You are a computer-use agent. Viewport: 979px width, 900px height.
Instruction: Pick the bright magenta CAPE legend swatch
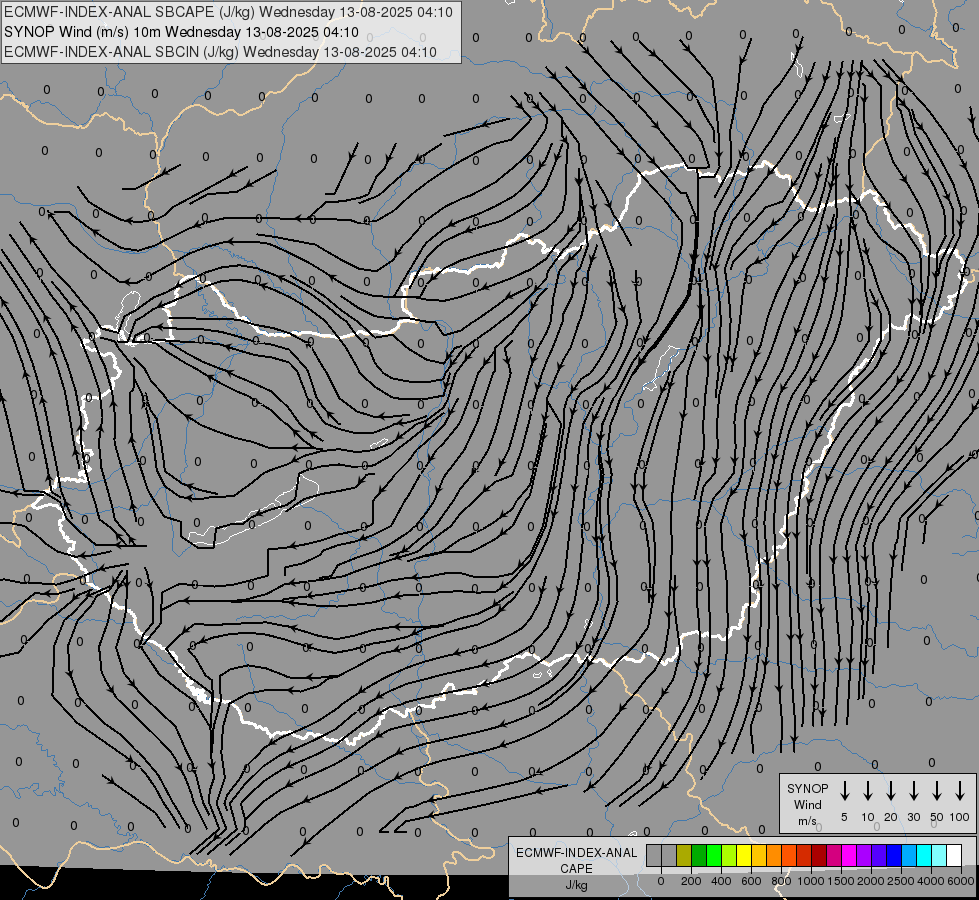coord(849,855)
